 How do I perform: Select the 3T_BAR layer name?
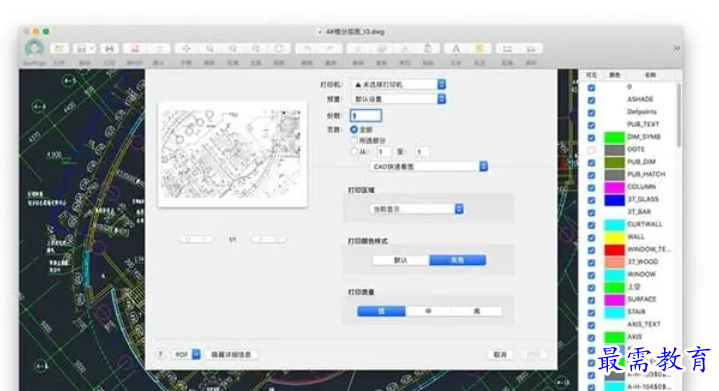tap(639, 212)
